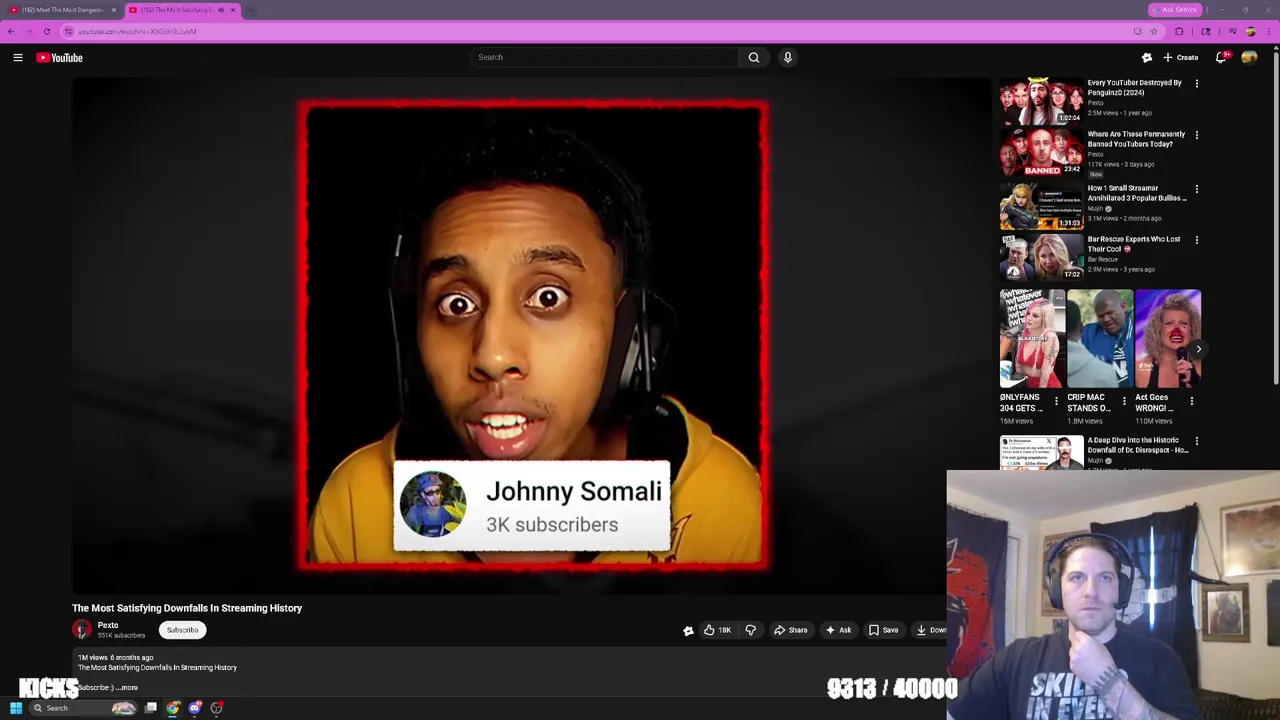Click the sparkle icon beside the Create button
Screen dimensions: 1280x720
[x=1147, y=57]
